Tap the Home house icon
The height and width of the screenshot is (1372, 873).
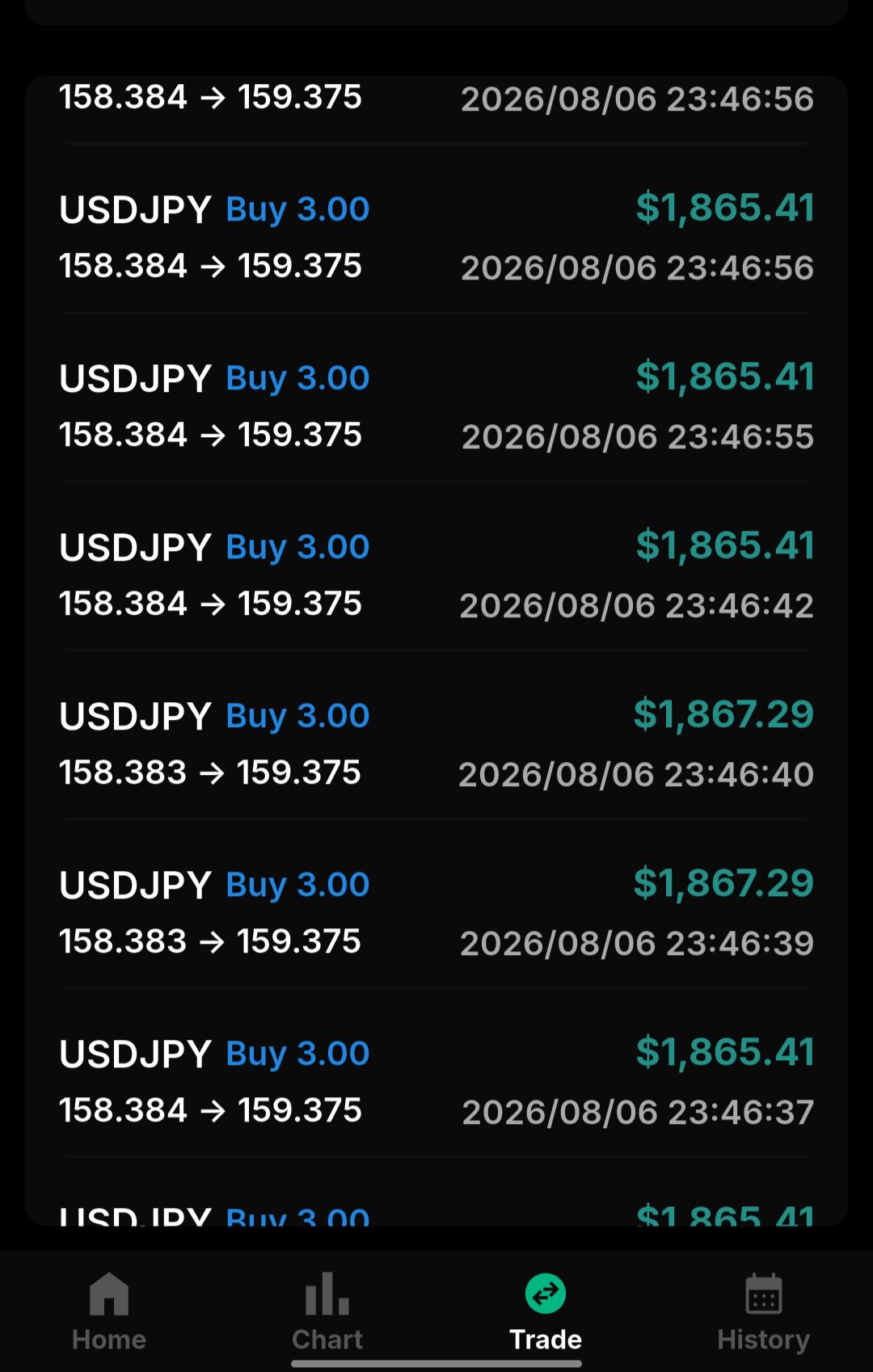109,1294
